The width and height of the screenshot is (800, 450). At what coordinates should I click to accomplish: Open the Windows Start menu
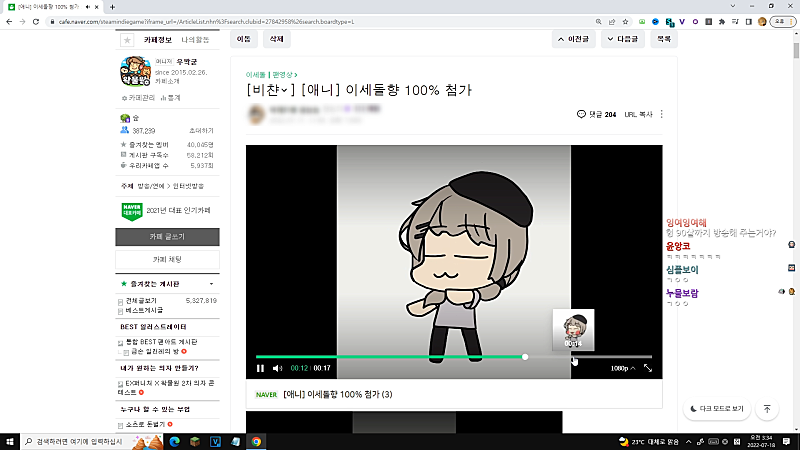coord(10,441)
